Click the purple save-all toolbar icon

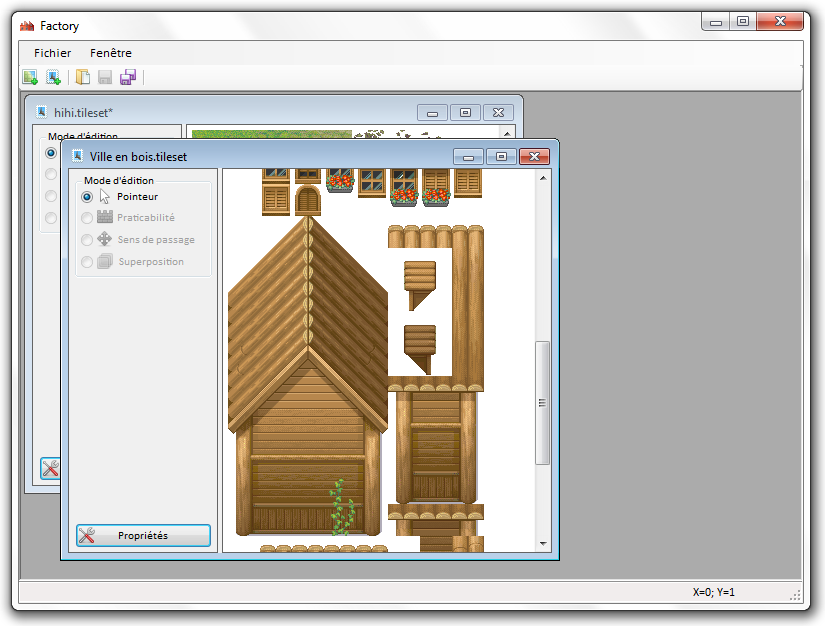[x=127, y=76]
